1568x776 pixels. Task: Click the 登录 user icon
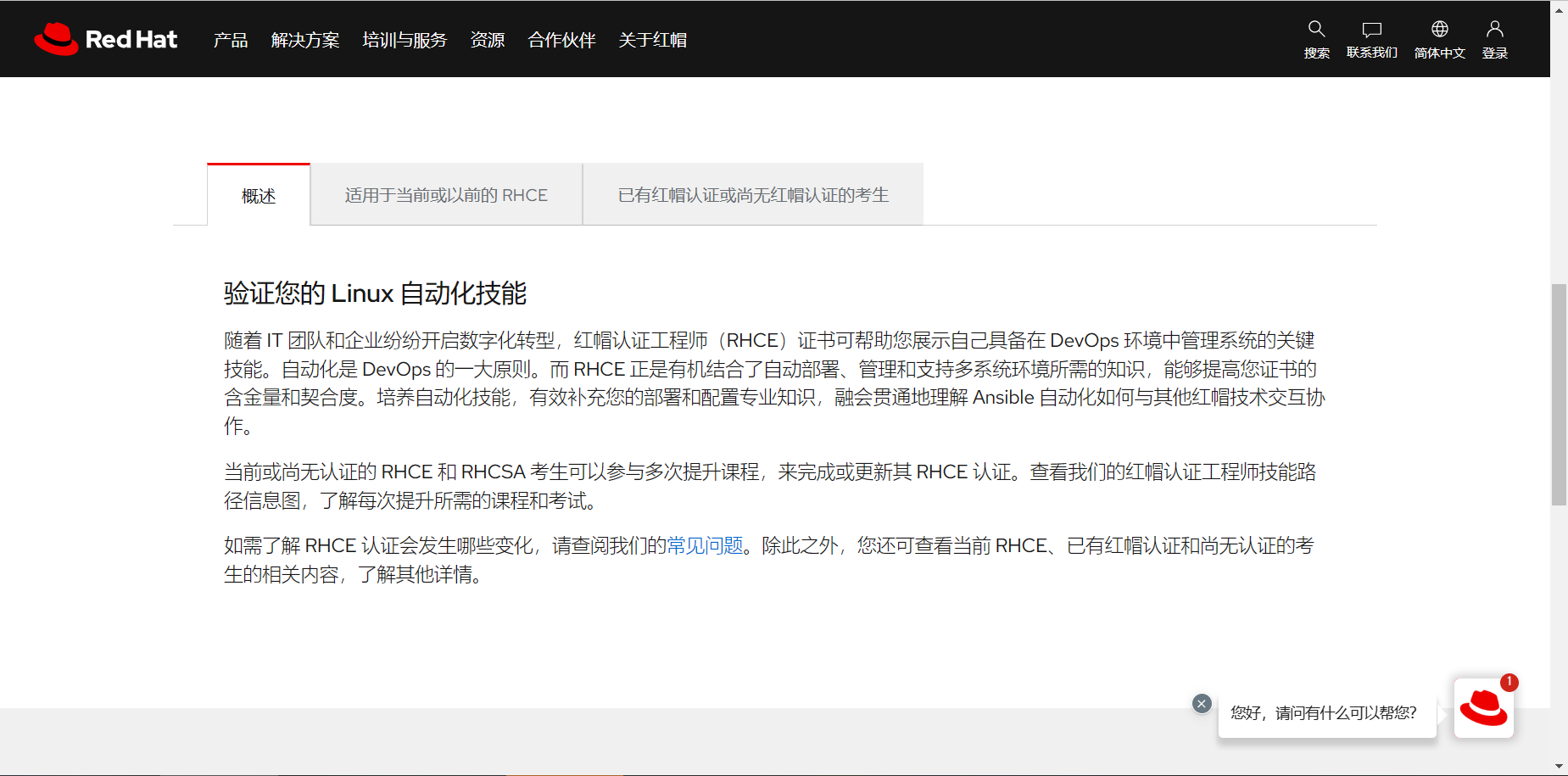click(x=1494, y=30)
